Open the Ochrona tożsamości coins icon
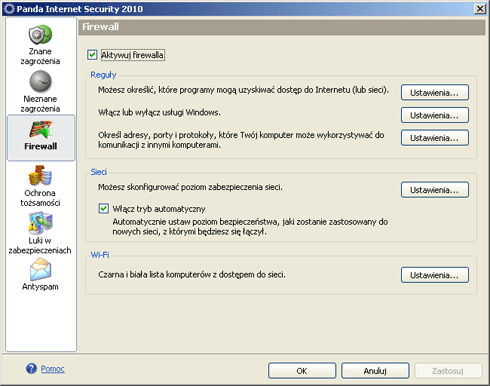The height and width of the screenshot is (386, 490). 40,175
